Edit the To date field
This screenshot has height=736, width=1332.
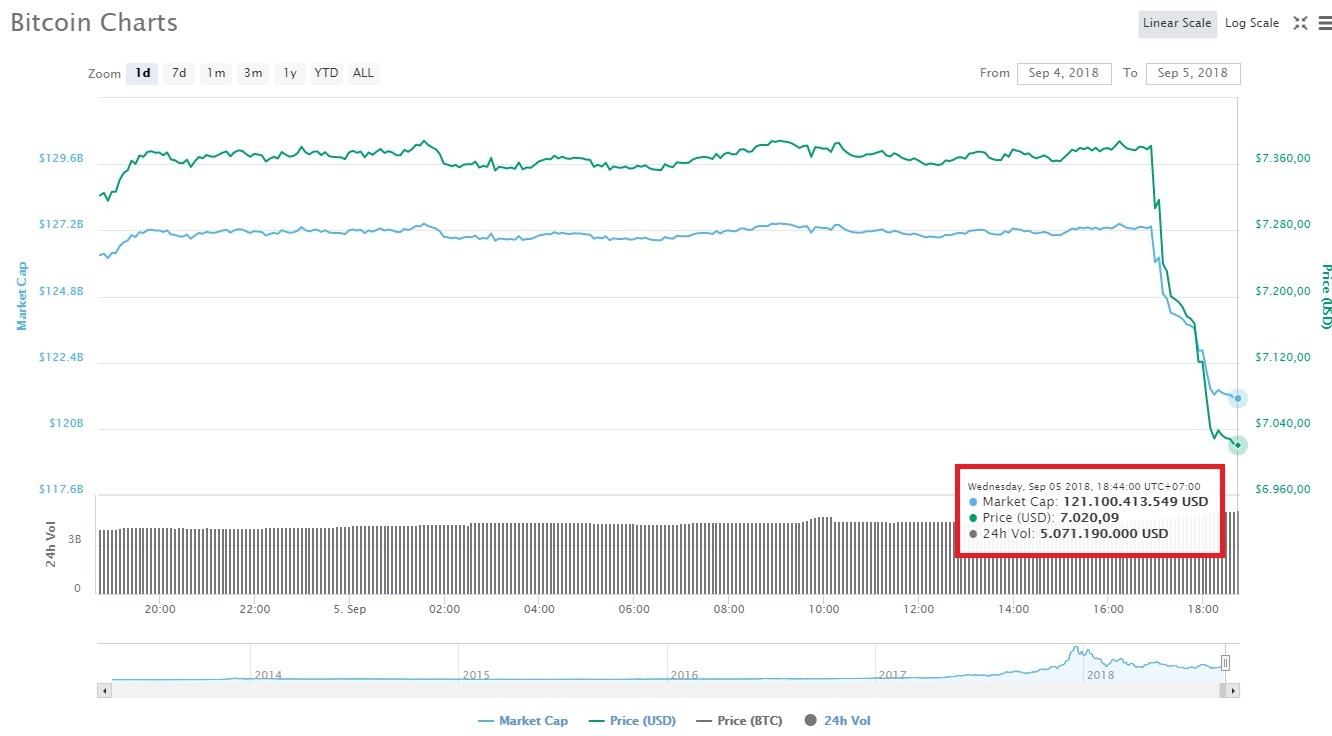[x=1193, y=73]
